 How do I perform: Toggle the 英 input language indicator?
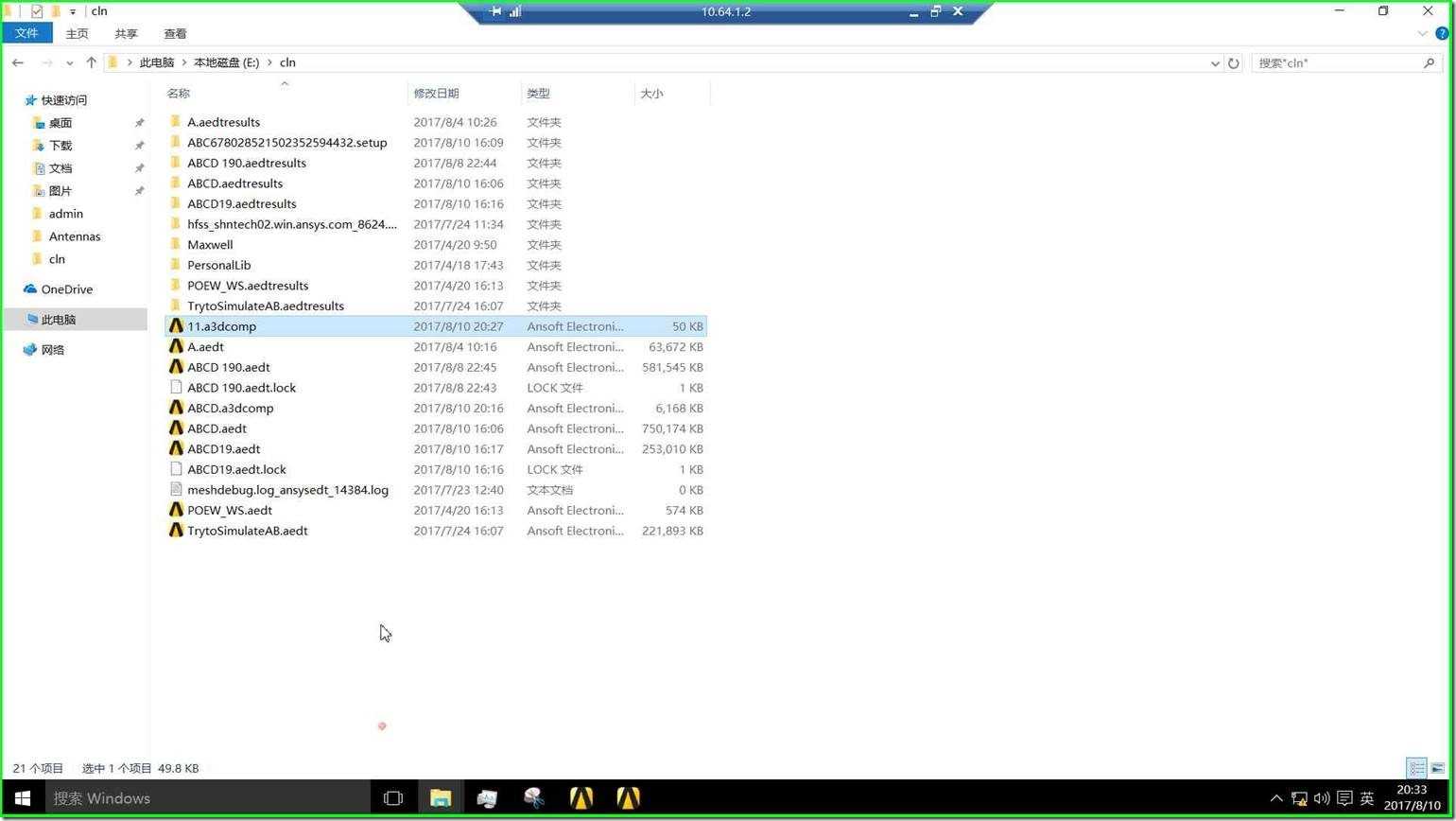[x=1367, y=798]
